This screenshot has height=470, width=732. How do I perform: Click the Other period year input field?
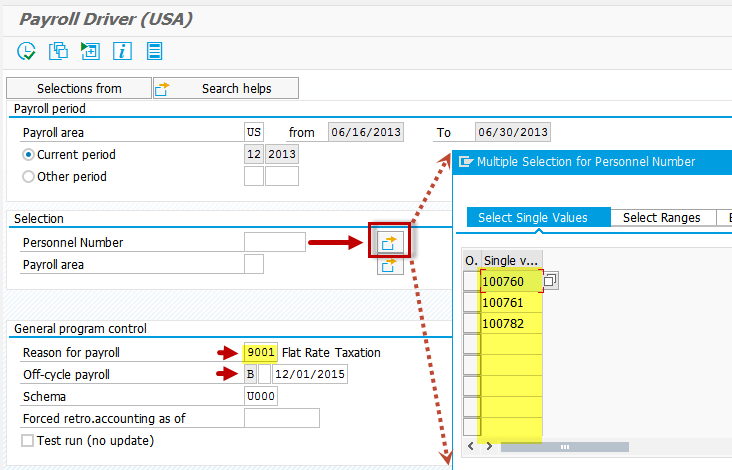[x=282, y=176]
